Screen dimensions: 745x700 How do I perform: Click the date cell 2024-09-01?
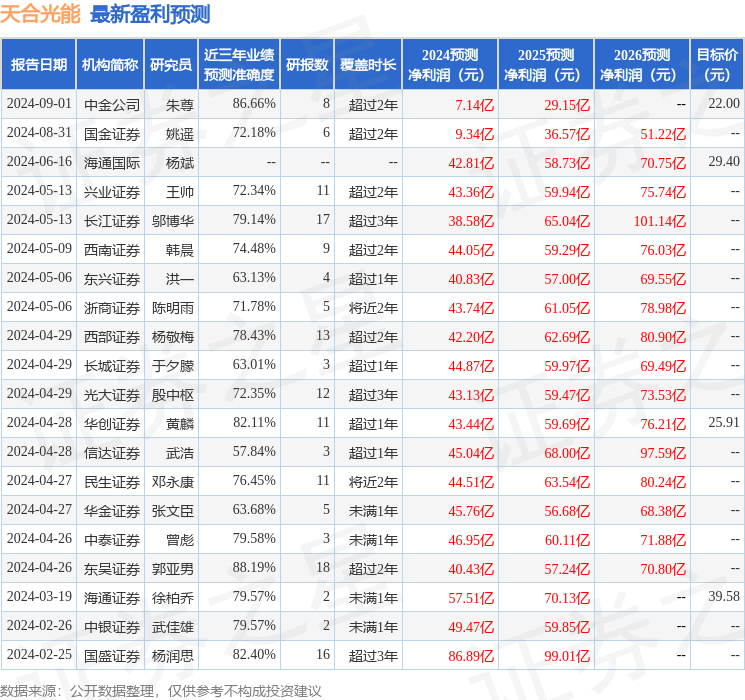[x=39, y=104]
